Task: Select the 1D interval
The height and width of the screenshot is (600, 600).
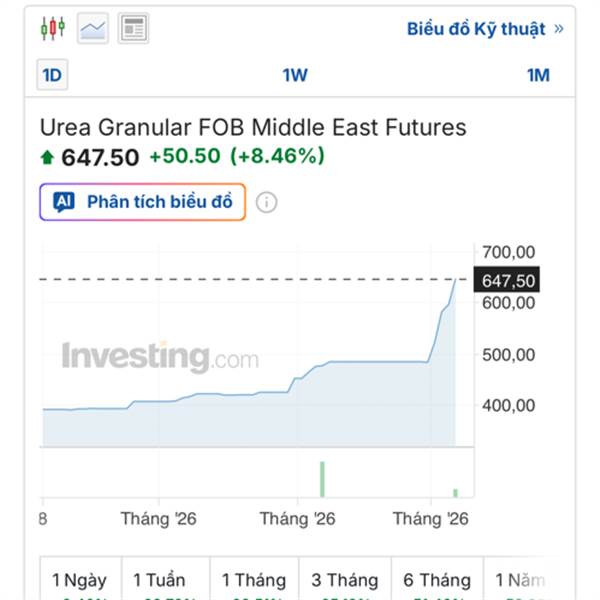Action: click(x=51, y=75)
